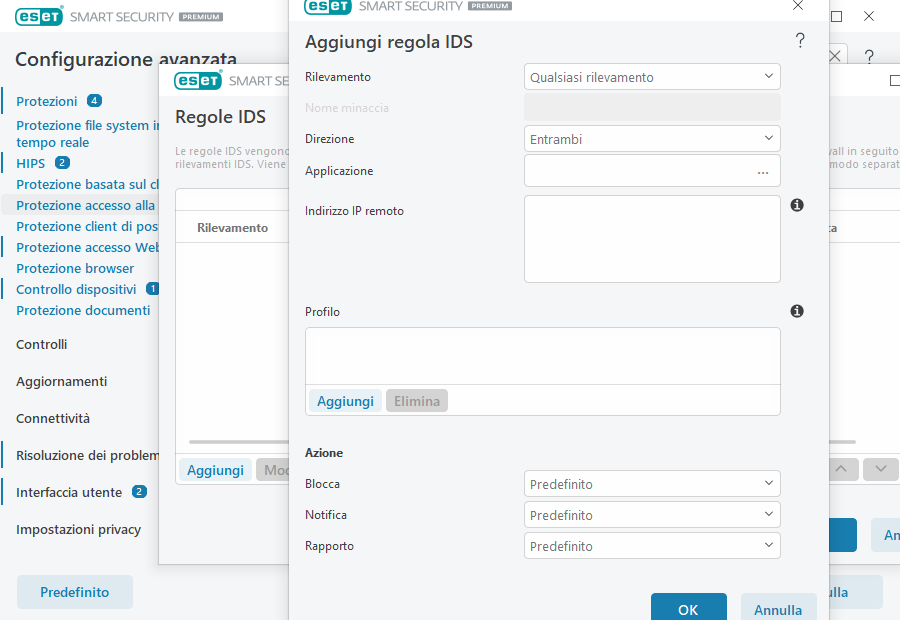Image resolution: width=900 pixels, height=620 pixels.
Task: Click the move up arrow button
Action: tap(841, 468)
